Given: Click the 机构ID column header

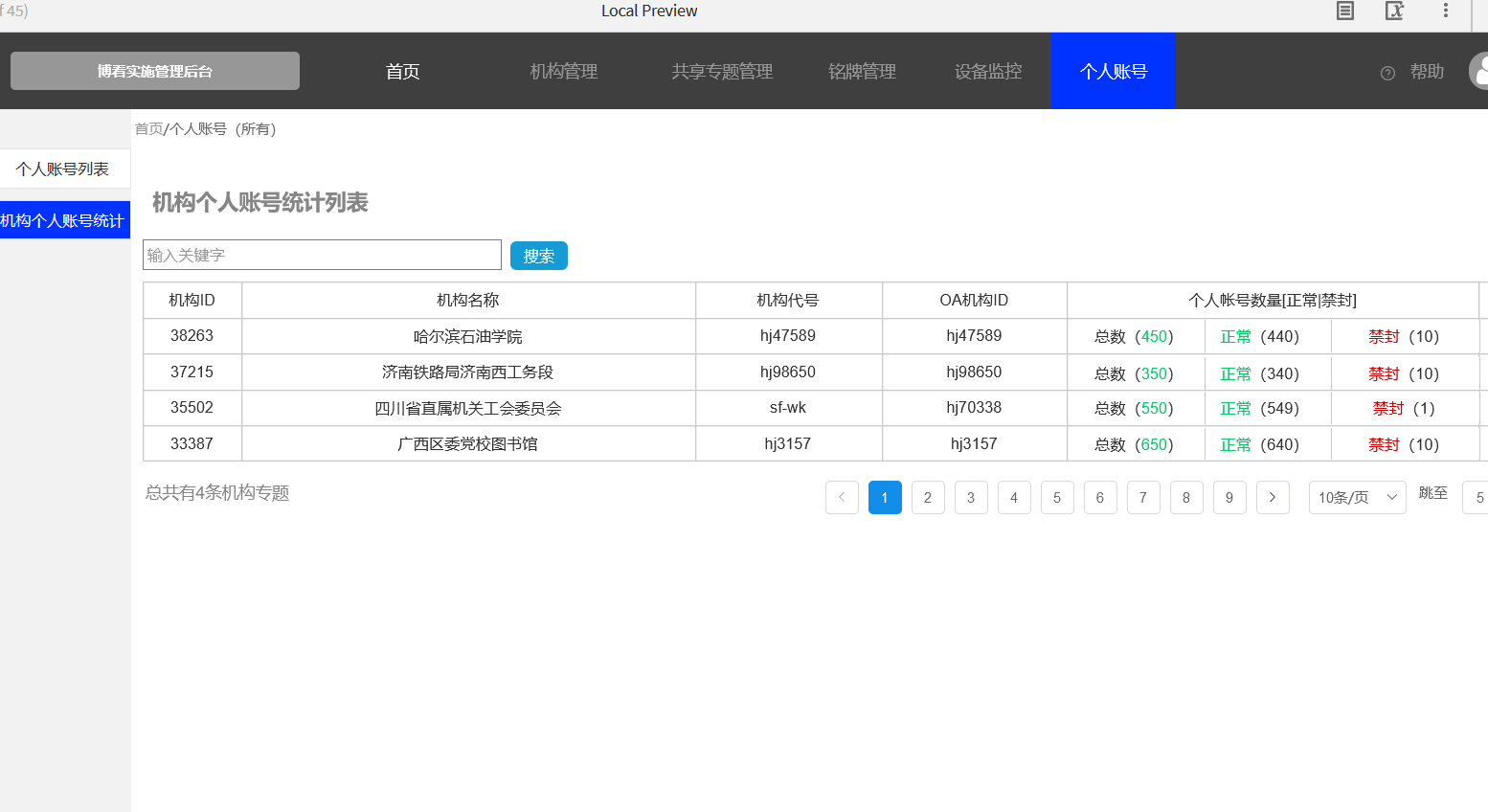Looking at the screenshot, I should 192,300.
